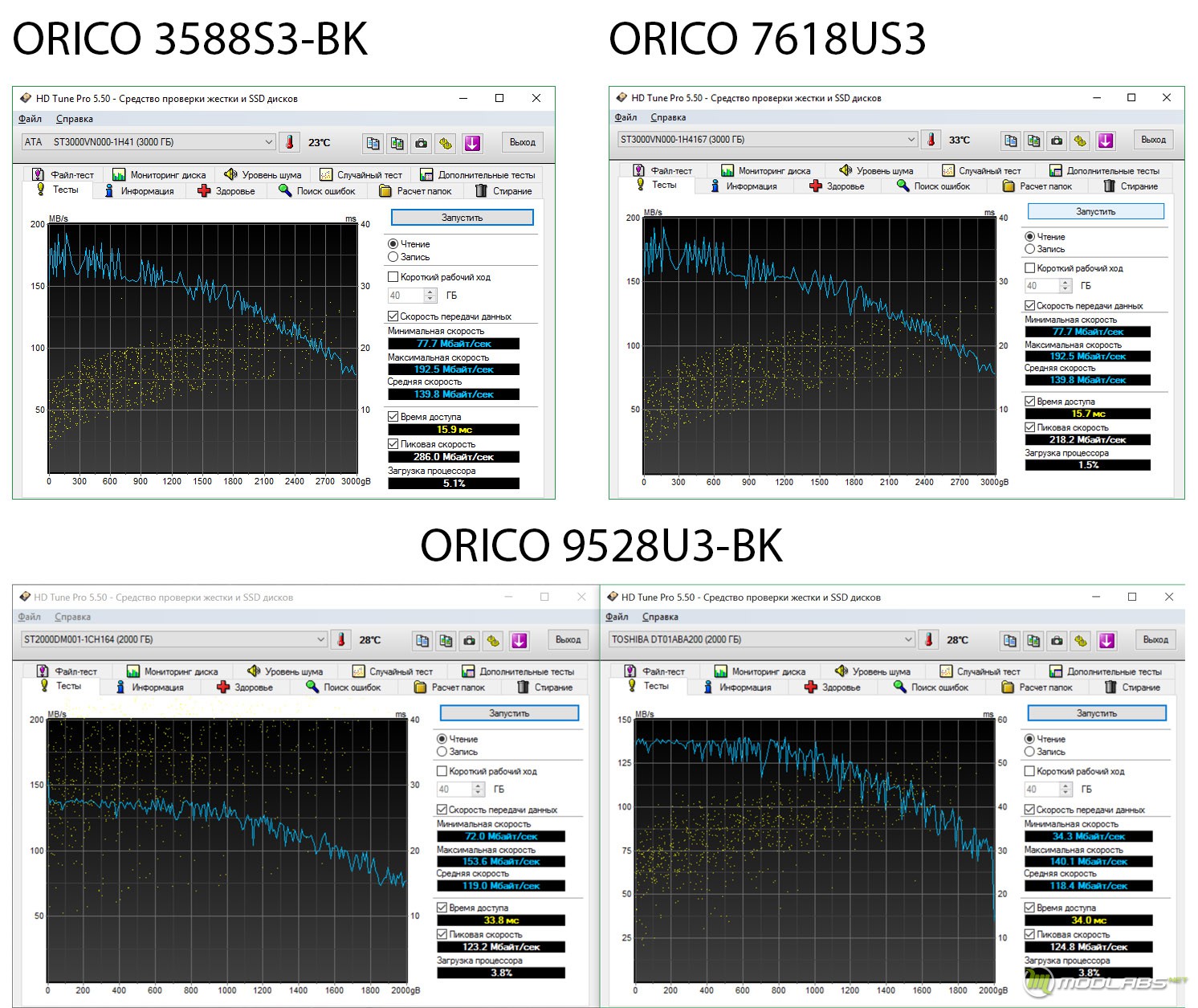Screen dimensions: 1198x1008
Task: Click ГБ spinner arrows in ST3000VN000-1H41 window
Action: point(430,296)
